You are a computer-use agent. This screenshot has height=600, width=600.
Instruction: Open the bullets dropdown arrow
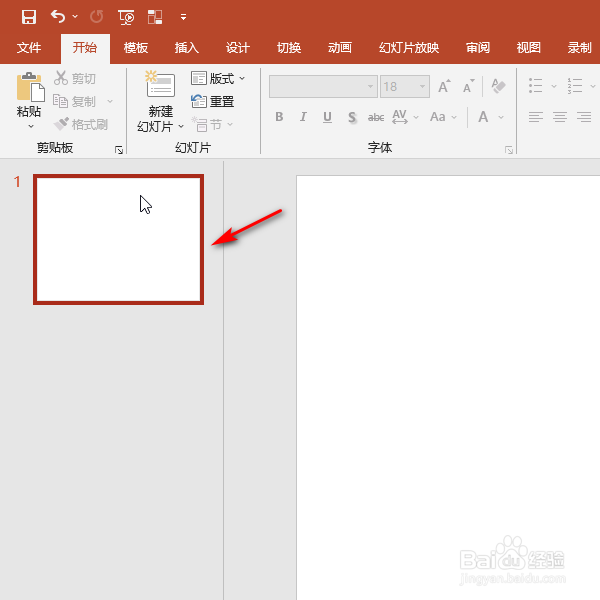click(554, 86)
